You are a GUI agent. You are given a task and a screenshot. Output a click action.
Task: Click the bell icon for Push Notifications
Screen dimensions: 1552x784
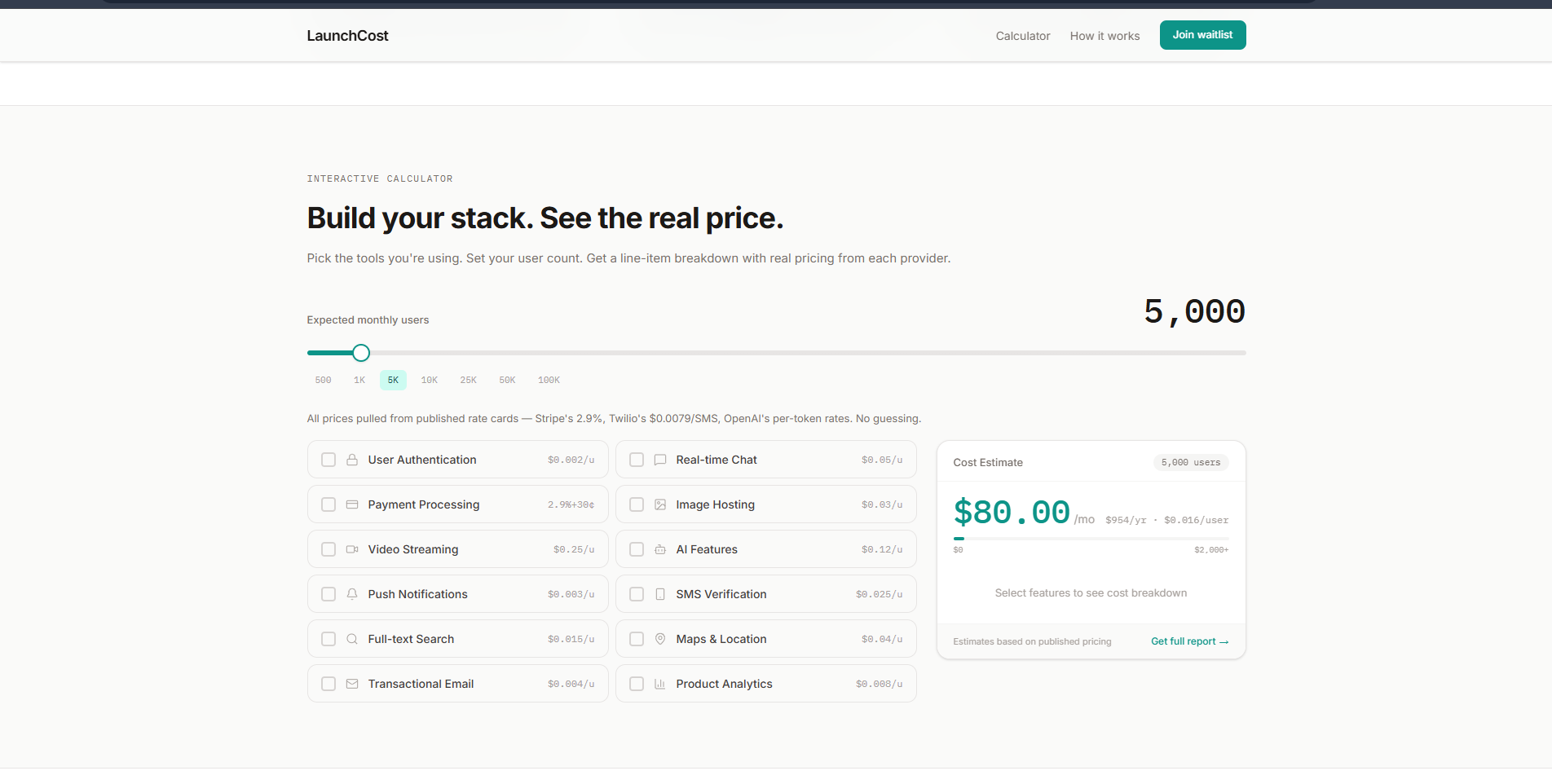(352, 594)
